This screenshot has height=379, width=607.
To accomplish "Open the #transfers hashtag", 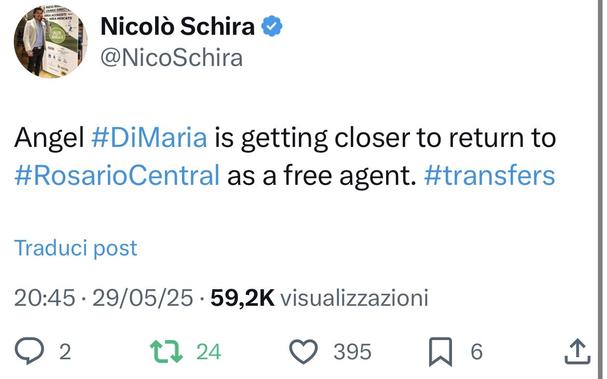I will 490,175.
